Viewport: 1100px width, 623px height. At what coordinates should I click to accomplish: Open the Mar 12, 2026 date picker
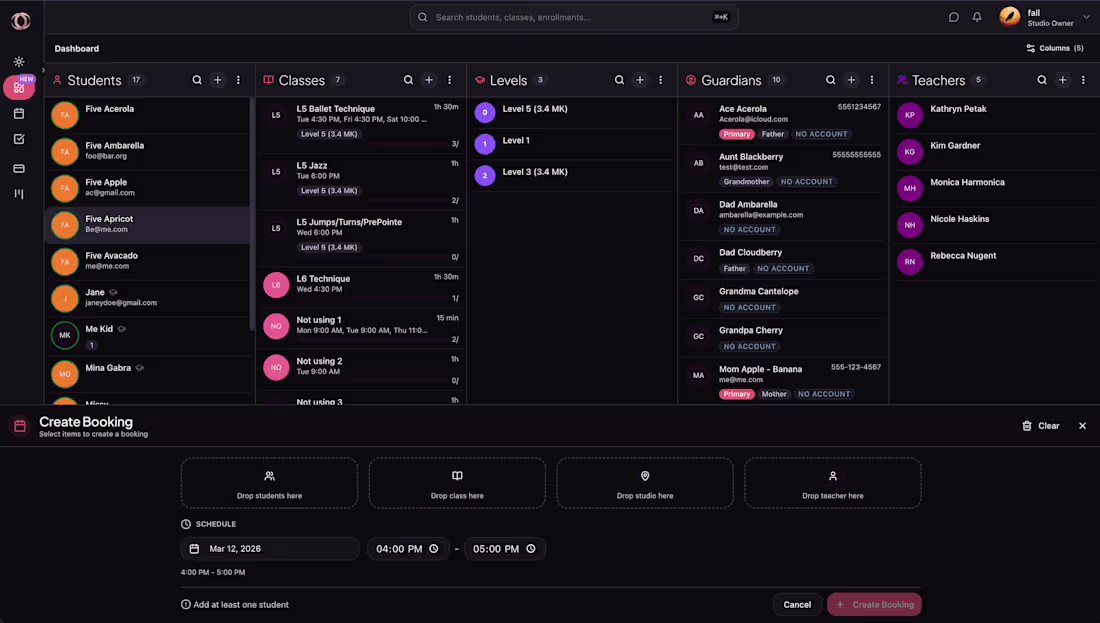[x=270, y=549]
